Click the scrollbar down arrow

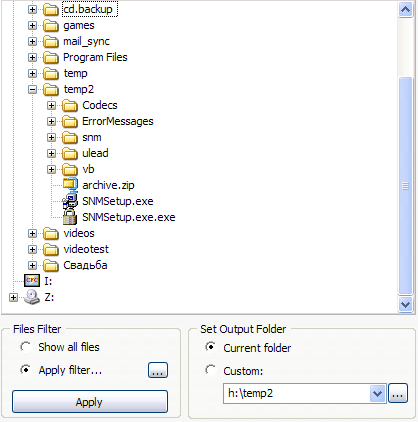[406, 305]
